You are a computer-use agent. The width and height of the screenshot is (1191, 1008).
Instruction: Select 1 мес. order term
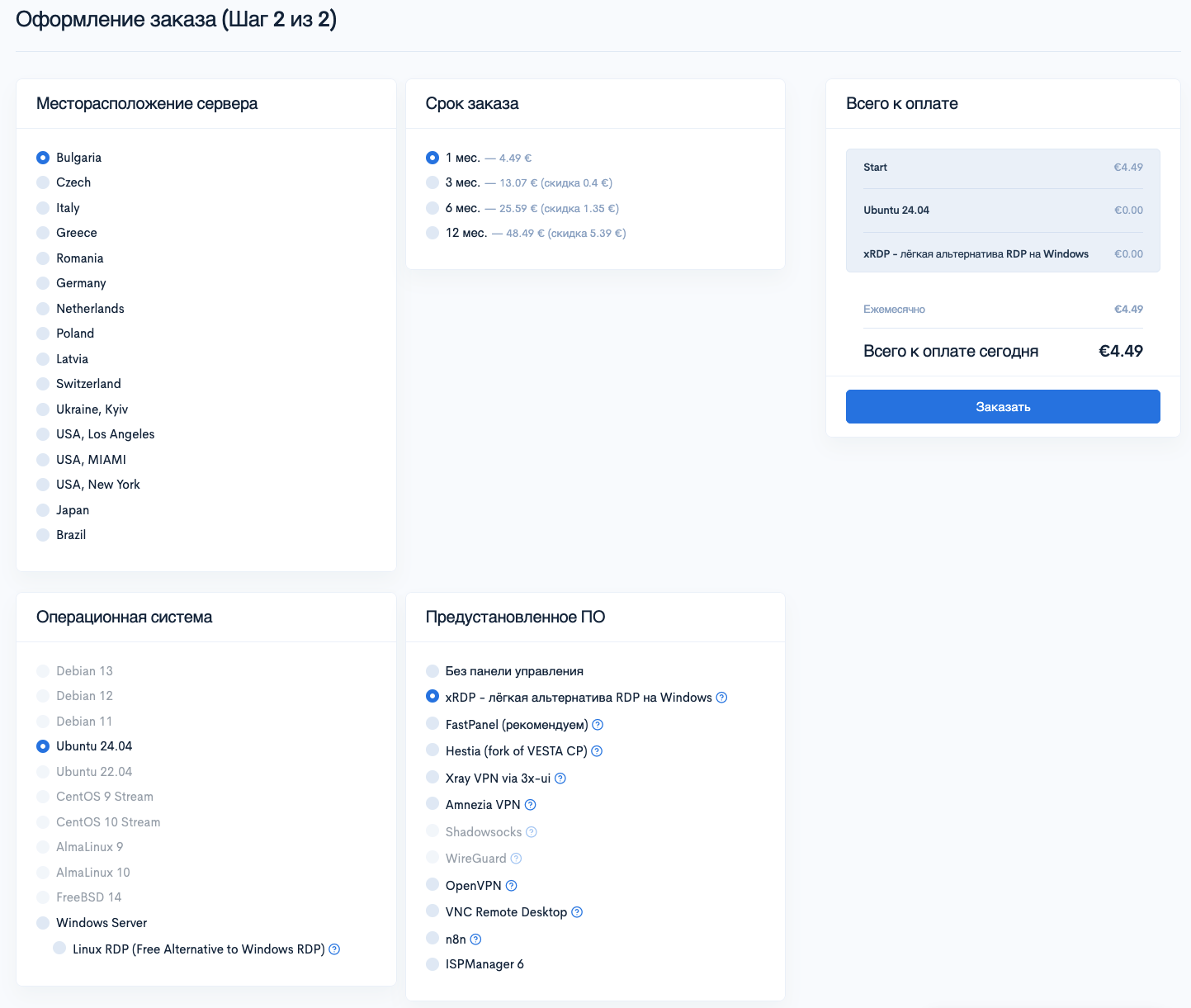click(432, 158)
